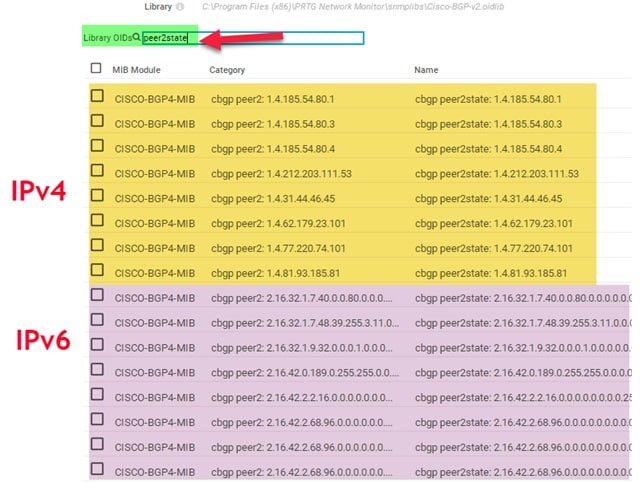Select name cell peer2state: 2.16.32.1.7.48.39.255.3.11
The width and height of the screenshot is (643, 487).
tap(523, 323)
